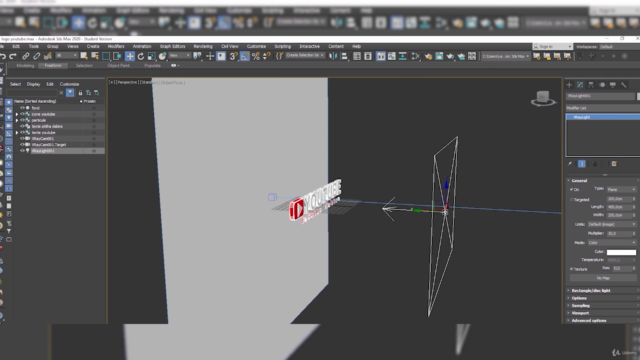Expand the particule tree item
This screenshot has width=640, height=360.
pos(17,120)
